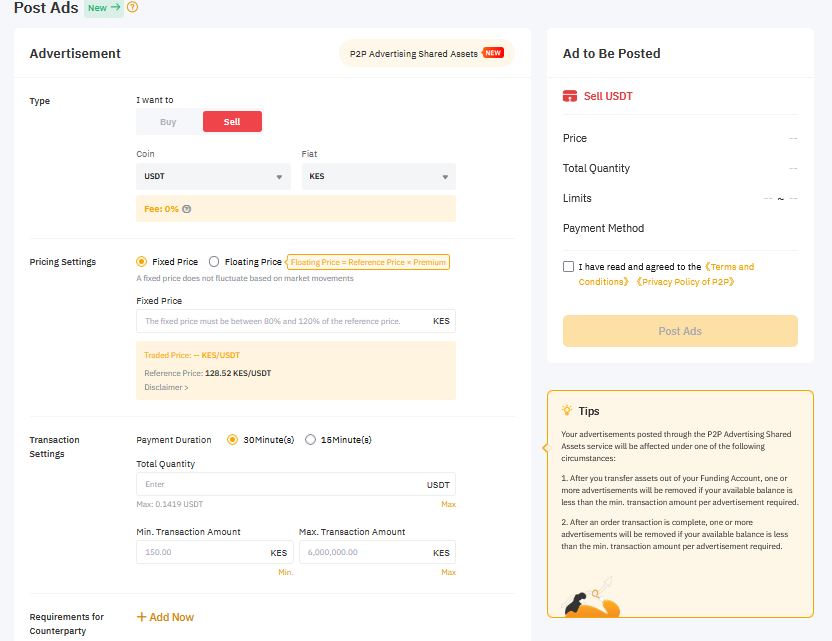Screen dimensions: 832x641
Task: Switch to the Buy tab
Action: pos(167,121)
